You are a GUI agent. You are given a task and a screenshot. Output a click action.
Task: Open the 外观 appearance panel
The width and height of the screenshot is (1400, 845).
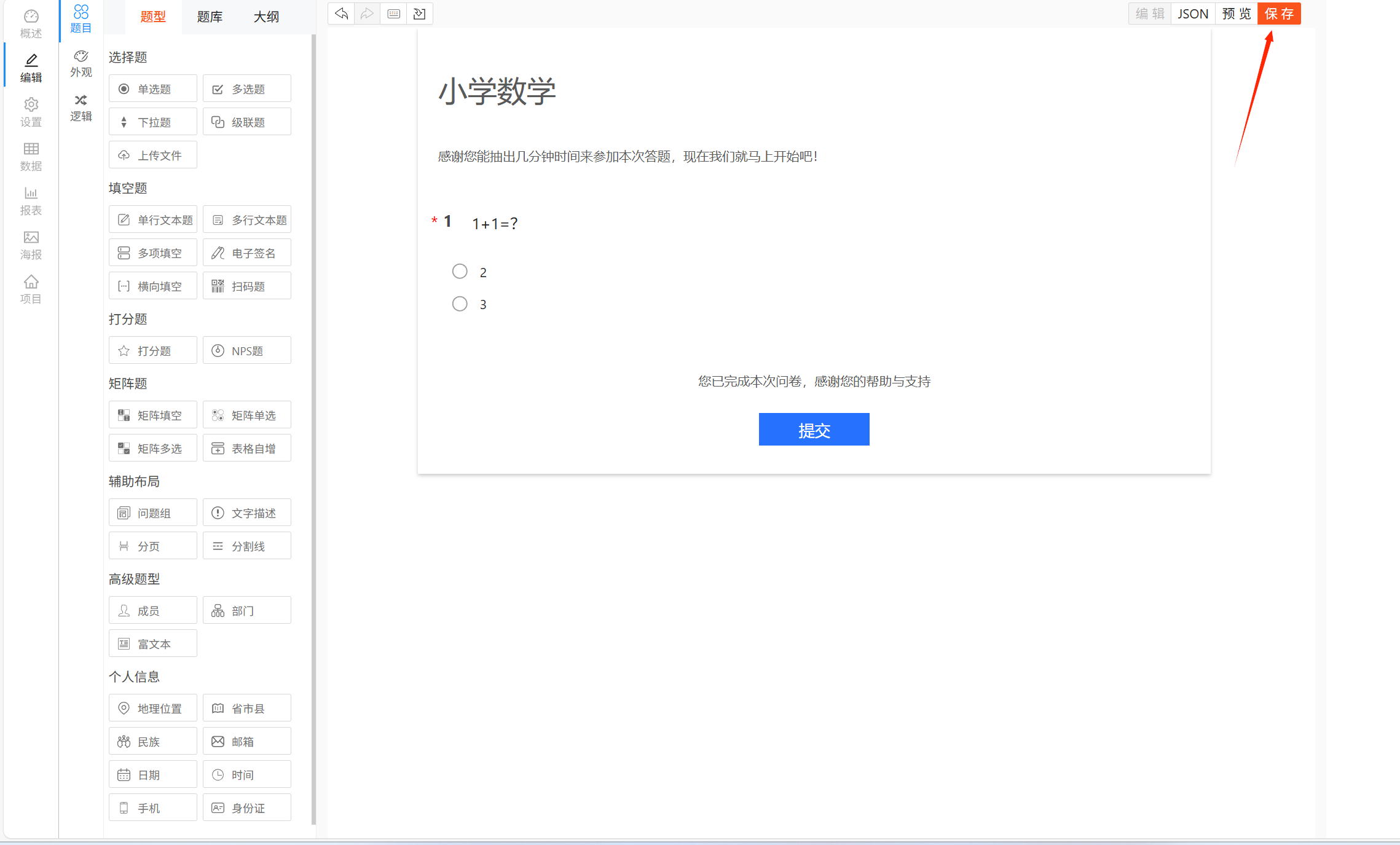(x=81, y=63)
